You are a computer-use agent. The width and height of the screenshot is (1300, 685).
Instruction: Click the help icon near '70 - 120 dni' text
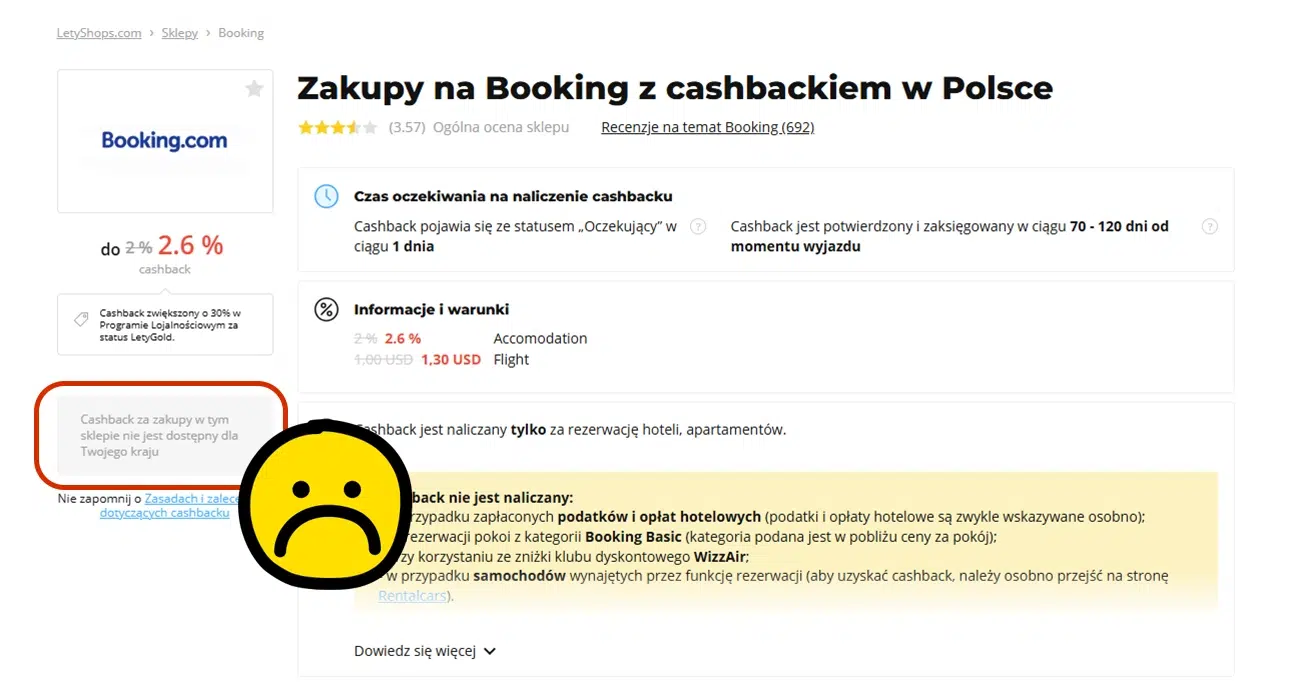1210,226
